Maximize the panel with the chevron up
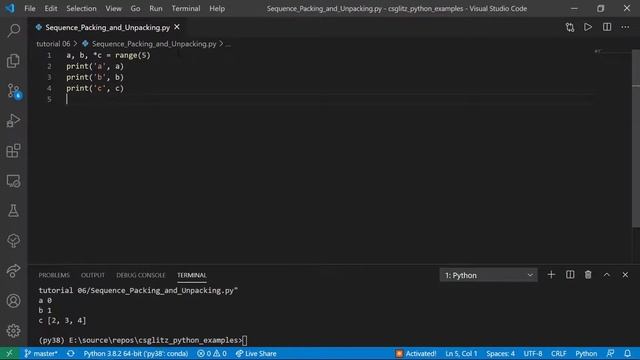Image resolution: width=640 pixels, height=360 pixels. [x=607, y=275]
